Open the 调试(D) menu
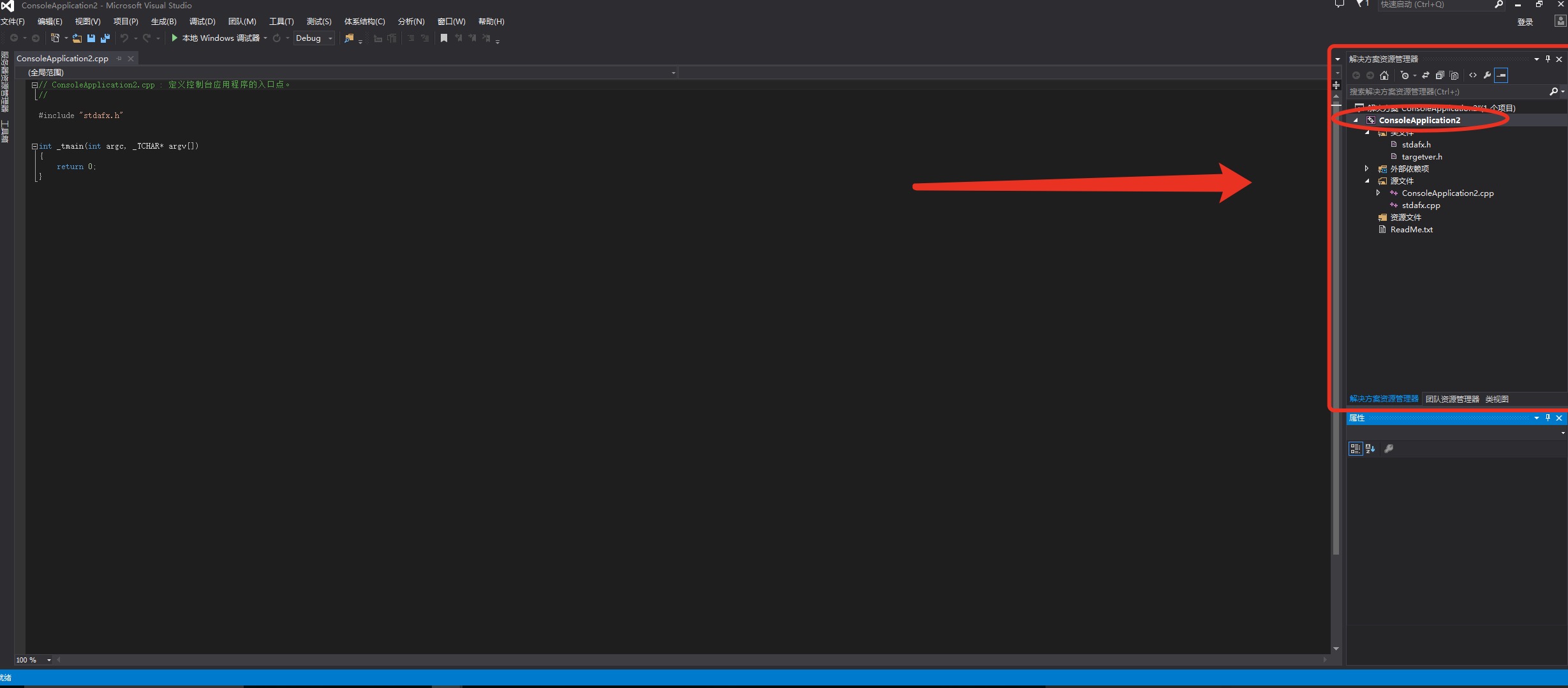The image size is (1568, 688). 202,21
